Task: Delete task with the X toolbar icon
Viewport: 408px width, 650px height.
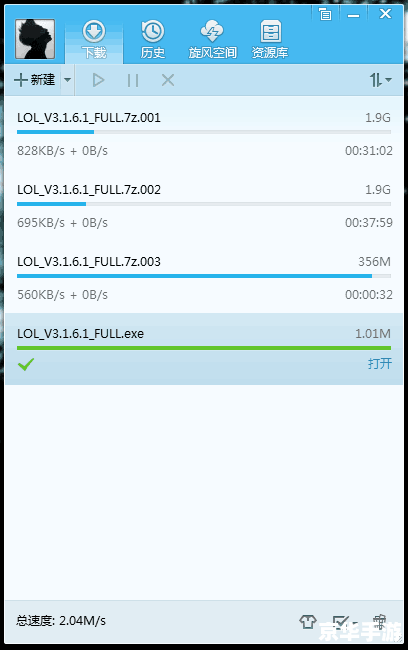Action: click(x=168, y=80)
